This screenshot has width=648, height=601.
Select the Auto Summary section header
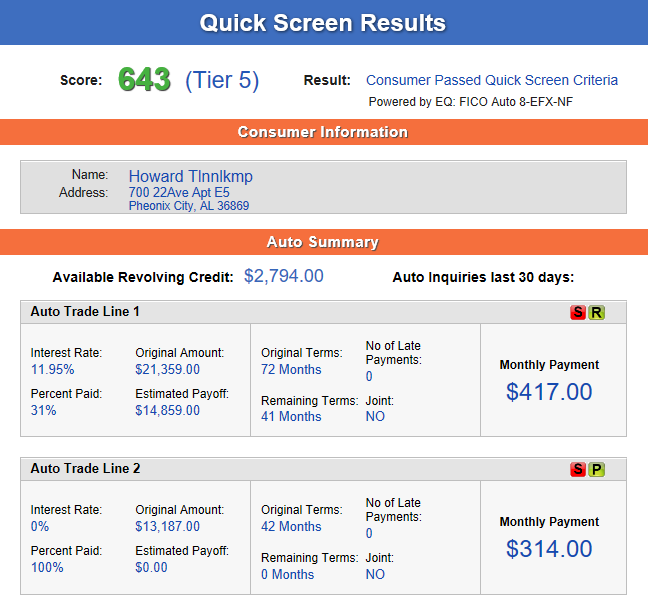click(x=323, y=242)
